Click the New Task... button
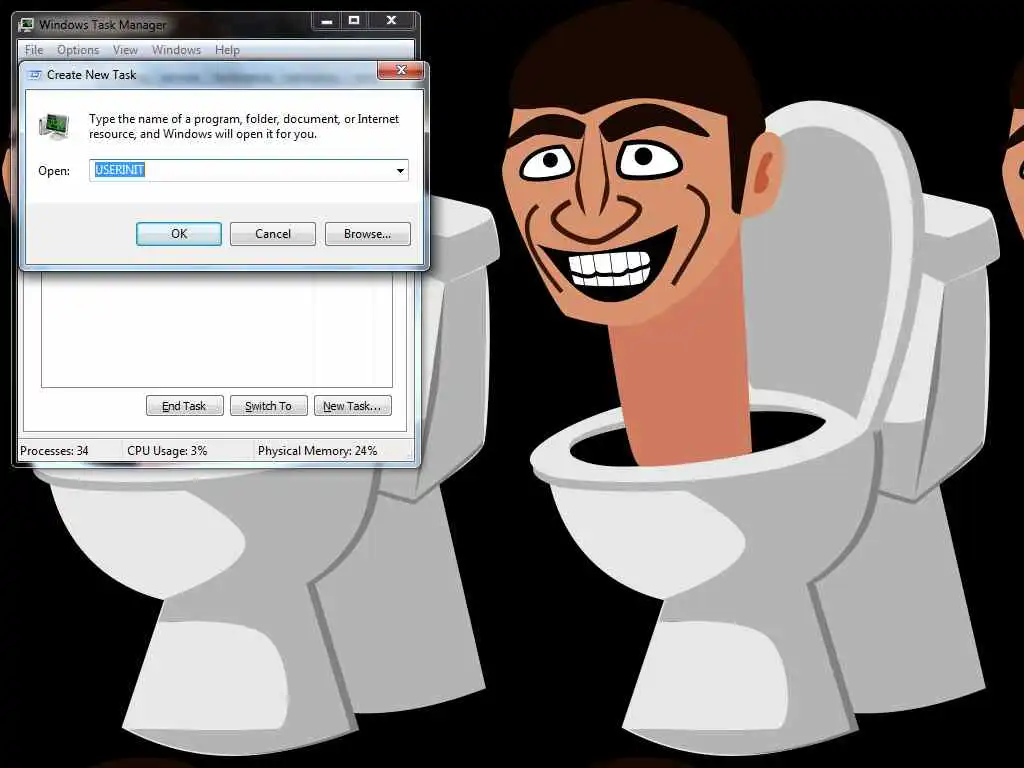The height and width of the screenshot is (768, 1024). (x=353, y=406)
